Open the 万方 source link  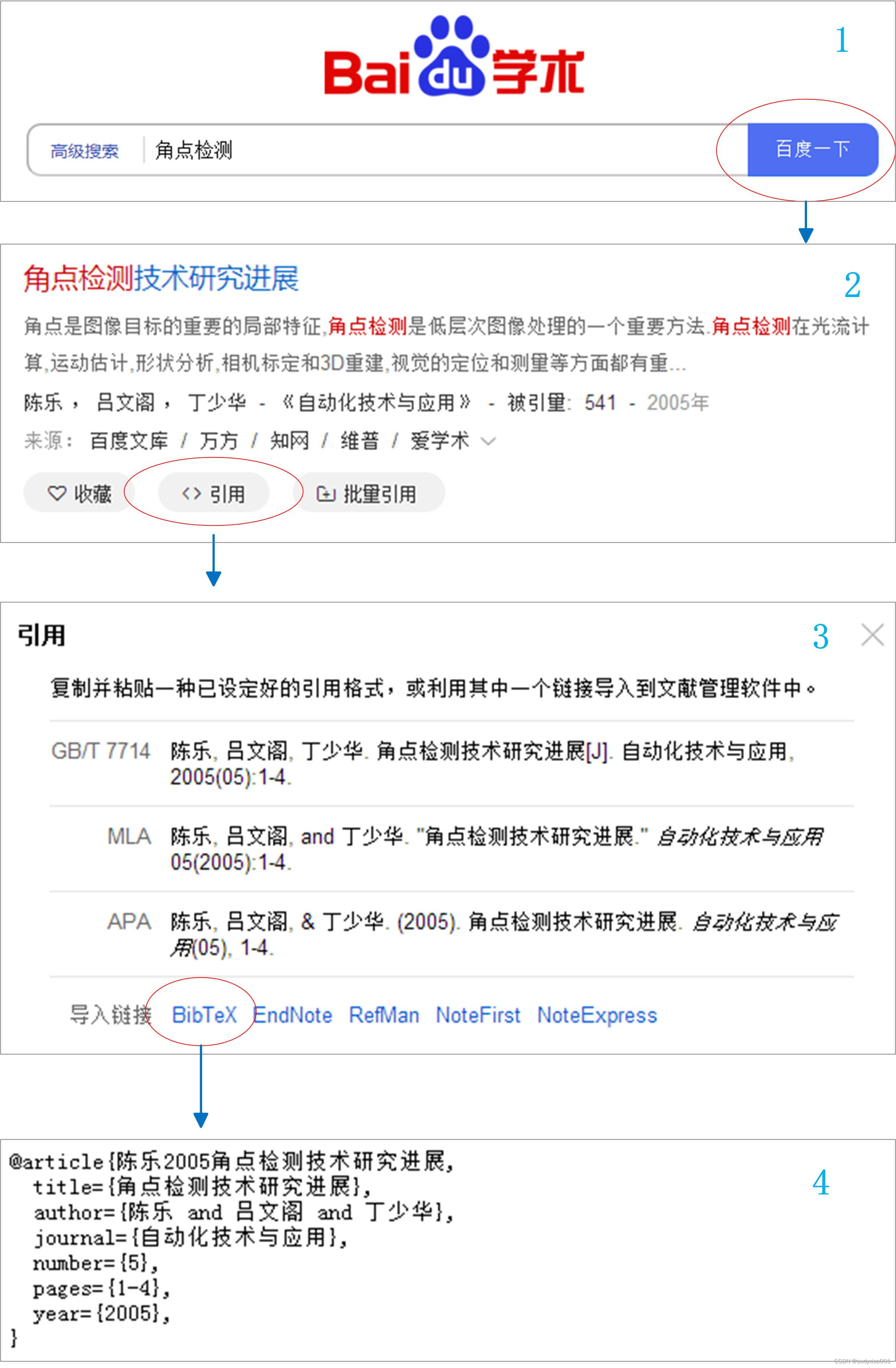click(x=218, y=441)
